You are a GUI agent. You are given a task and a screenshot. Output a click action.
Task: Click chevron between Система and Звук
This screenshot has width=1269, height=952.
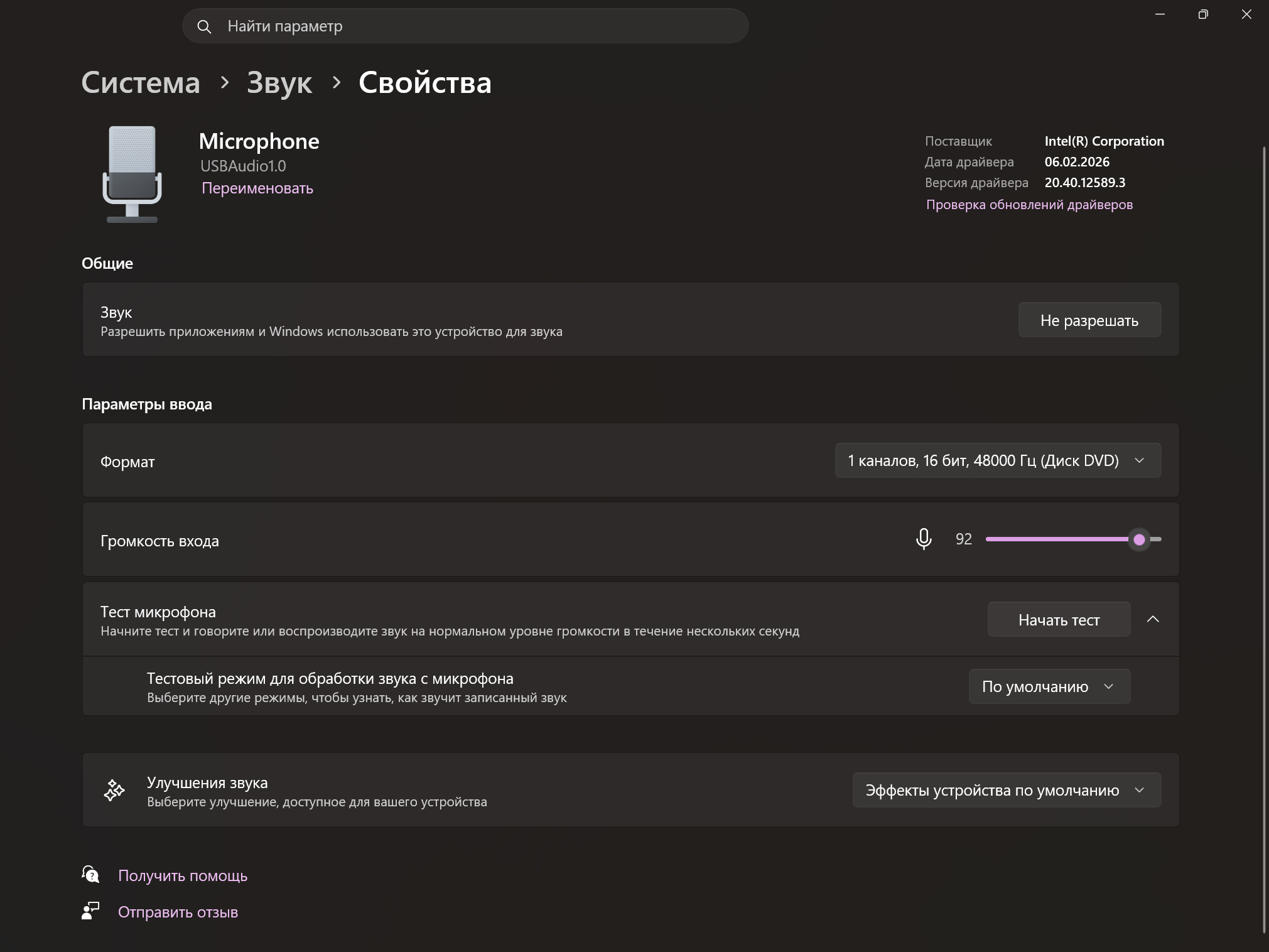[x=224, y=82]
